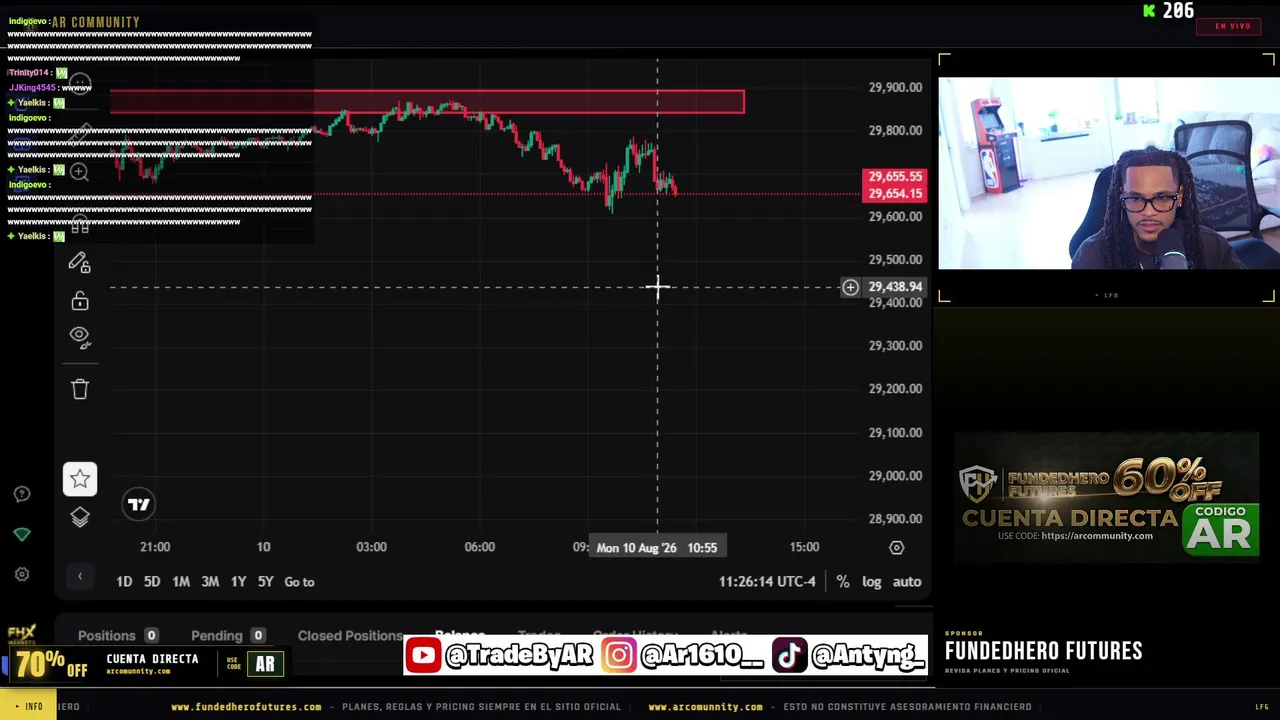Click the 29,654.15 current price label
This screenshot has width=1280, height=720.
(895, 193)
